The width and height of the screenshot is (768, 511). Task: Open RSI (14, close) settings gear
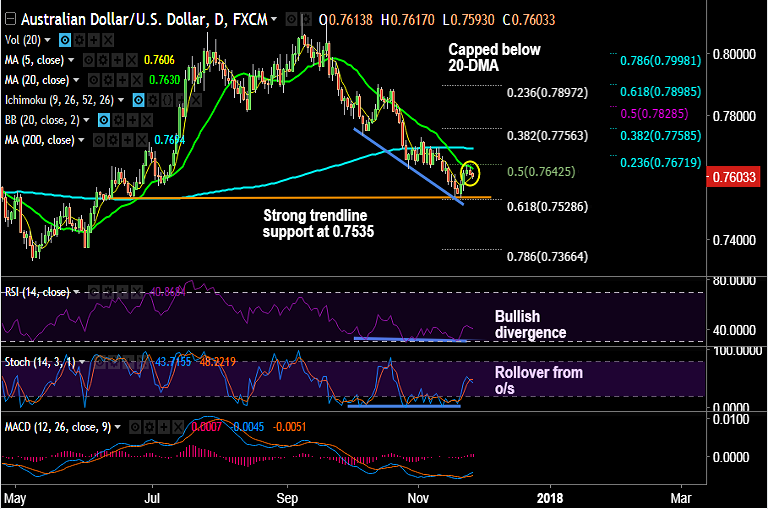pyautogui.click(x=109, y=292)
